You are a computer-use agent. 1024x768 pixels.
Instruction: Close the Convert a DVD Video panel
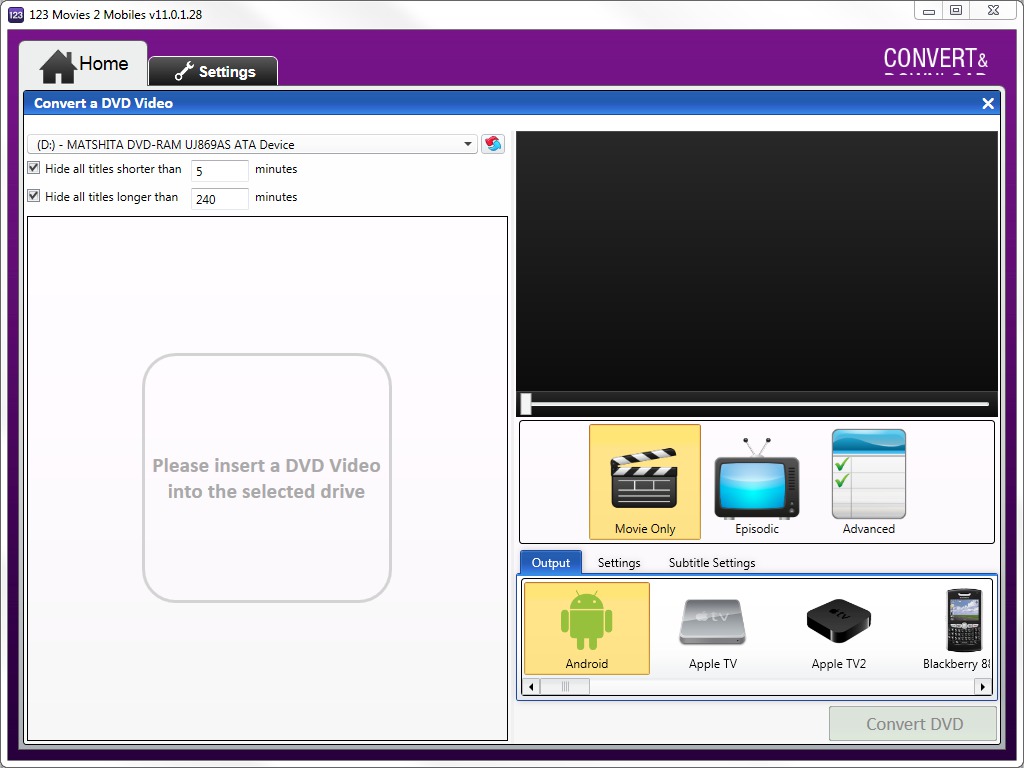click(988, 103)
